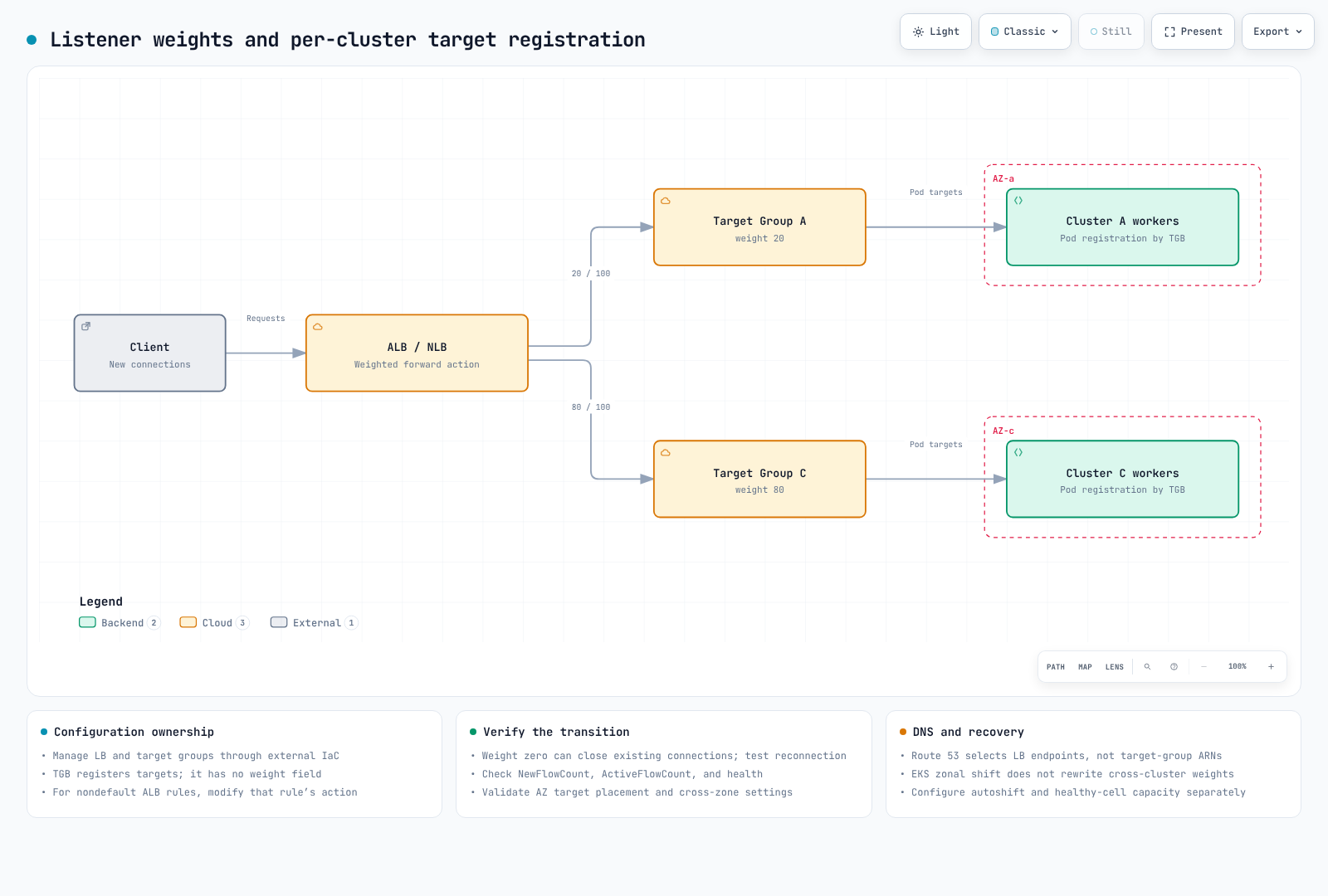Click the code icon on Cluster C workers
This screenshot has height=896, width=1328.
[1018, 453]
